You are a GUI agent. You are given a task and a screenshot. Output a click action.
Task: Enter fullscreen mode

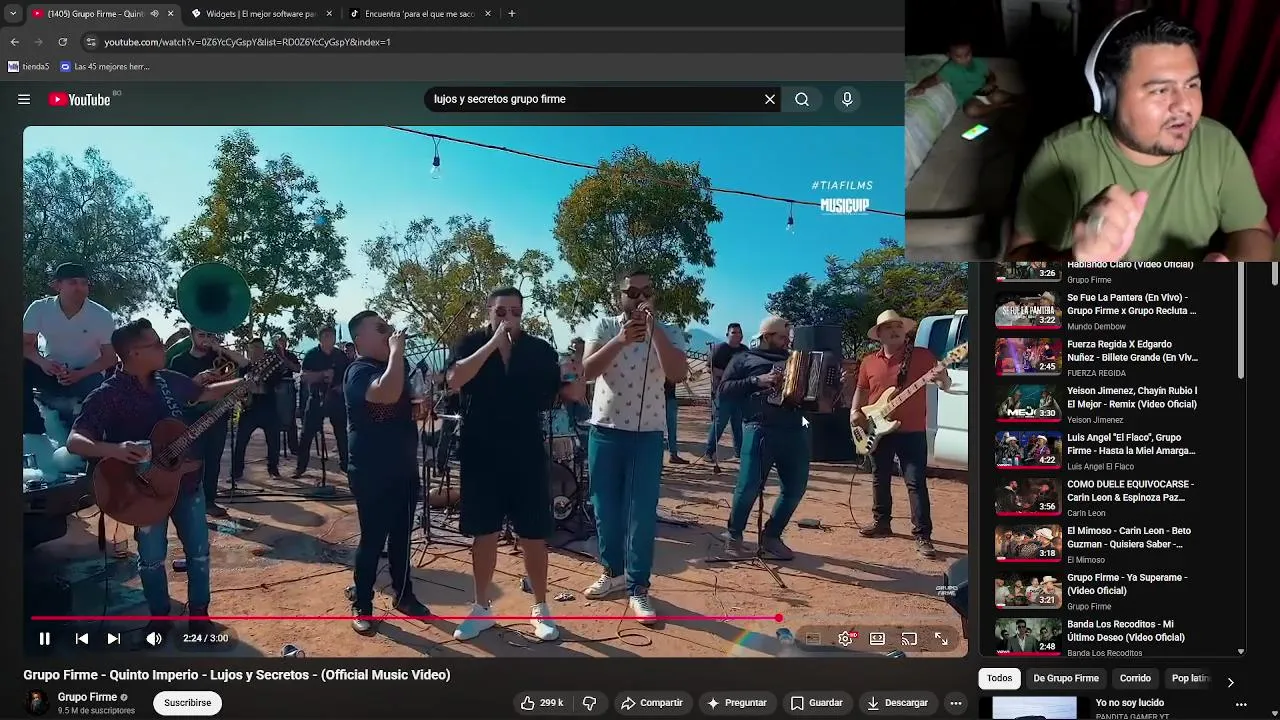[x=941, y=638]
